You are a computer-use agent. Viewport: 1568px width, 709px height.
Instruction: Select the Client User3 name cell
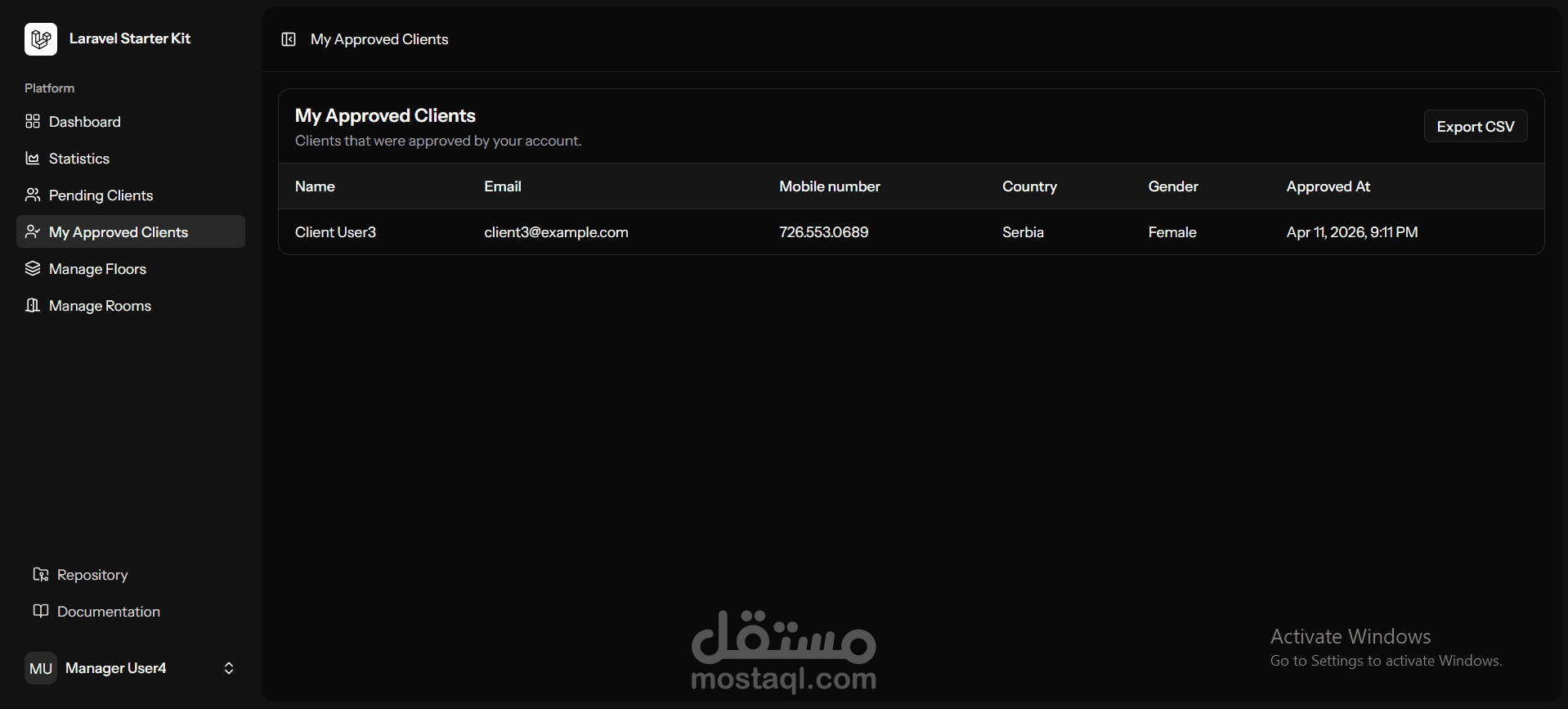pos(335,232)
